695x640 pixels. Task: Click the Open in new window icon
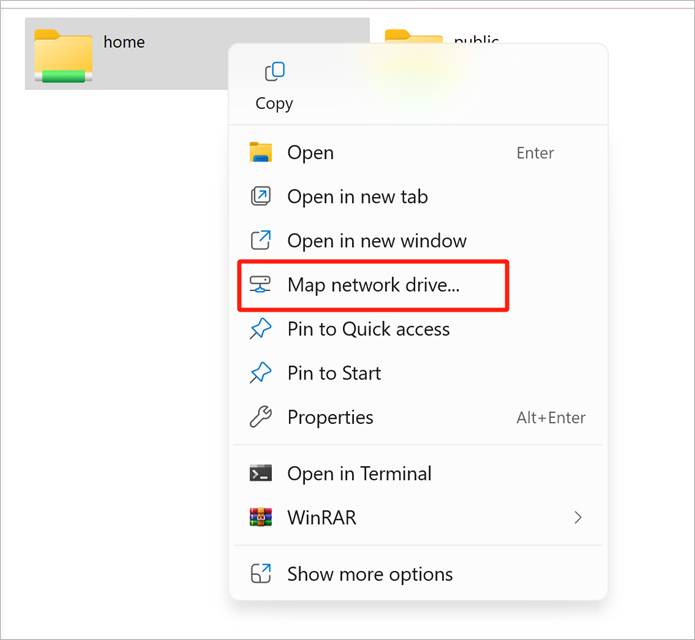click(x=260, y=241)
